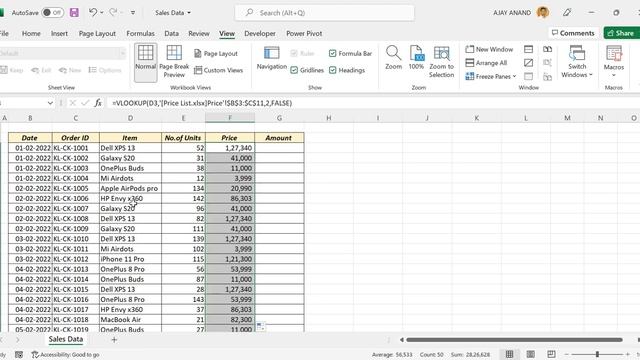640x360 pixels.
Task: Click the Comments button
Action: pos(573,33)
